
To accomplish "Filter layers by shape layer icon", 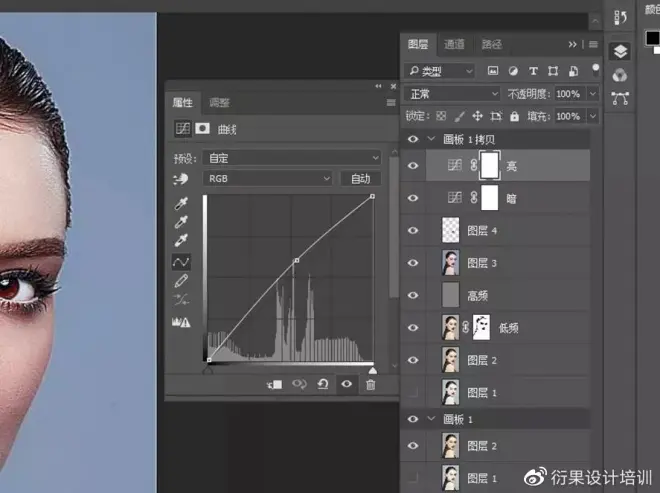I will pyautogui.click(x=553, y=71).
